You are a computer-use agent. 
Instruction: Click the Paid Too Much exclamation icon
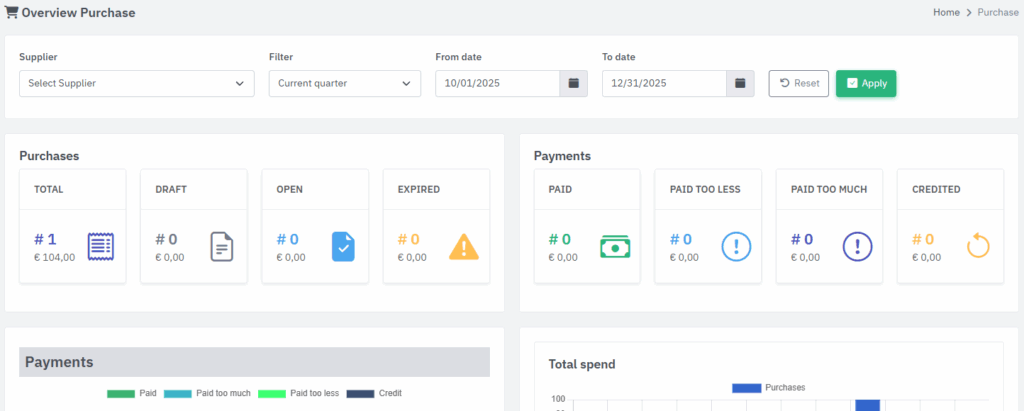point(858,246)
